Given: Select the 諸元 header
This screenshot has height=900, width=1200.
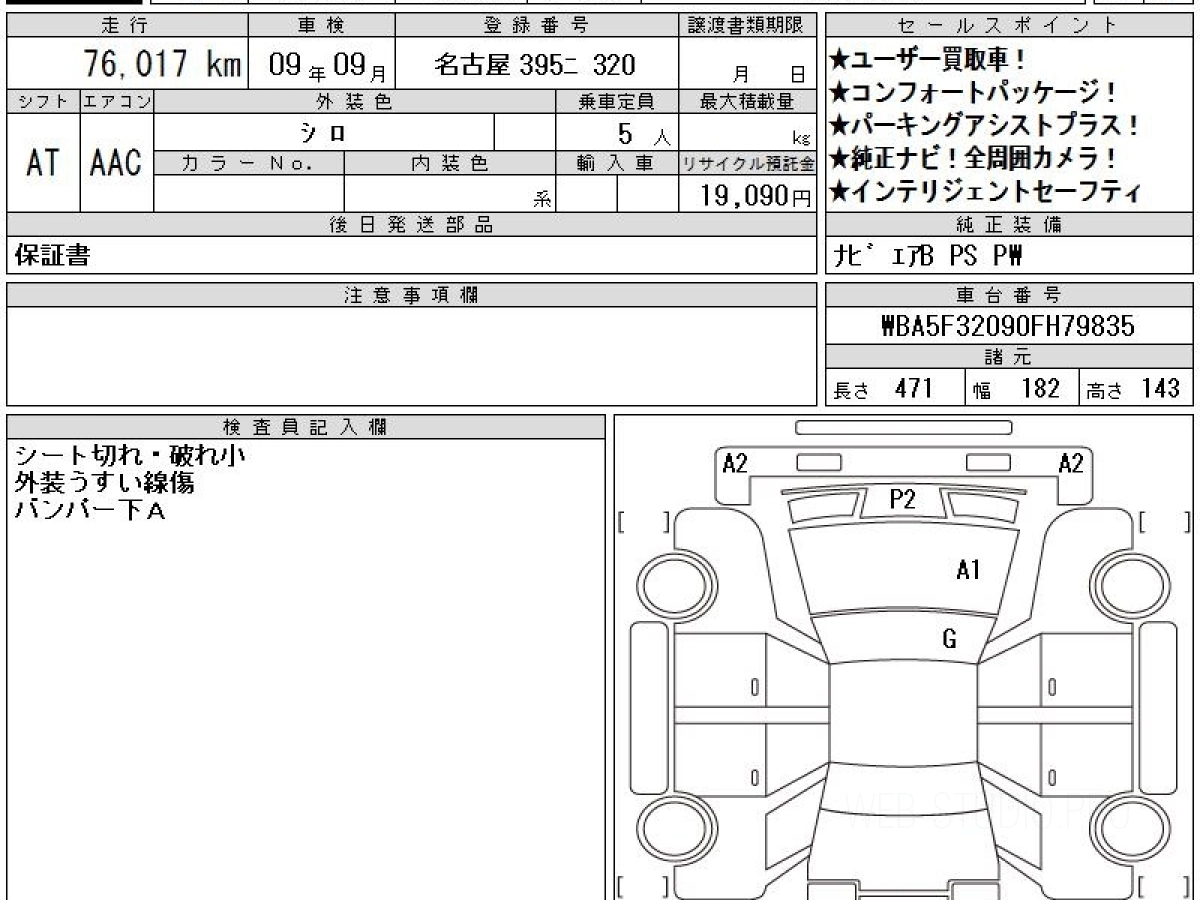Looking at the screenshot, I should (x=1009, y=357).
